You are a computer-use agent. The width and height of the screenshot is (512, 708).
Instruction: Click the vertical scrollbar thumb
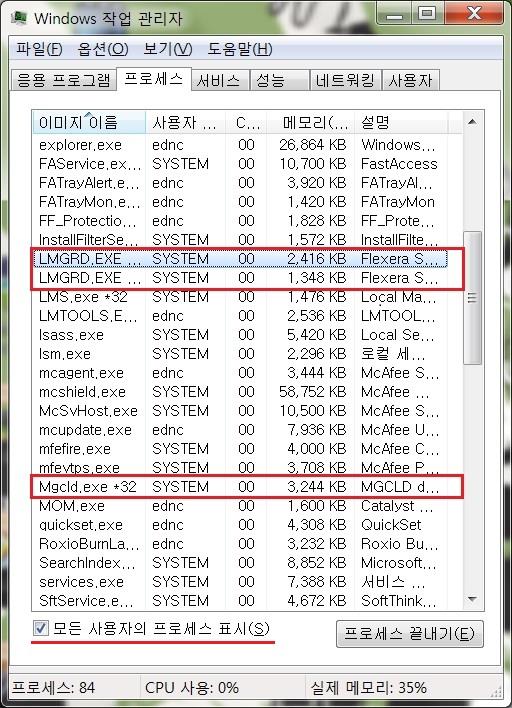[x=472, y=298]
